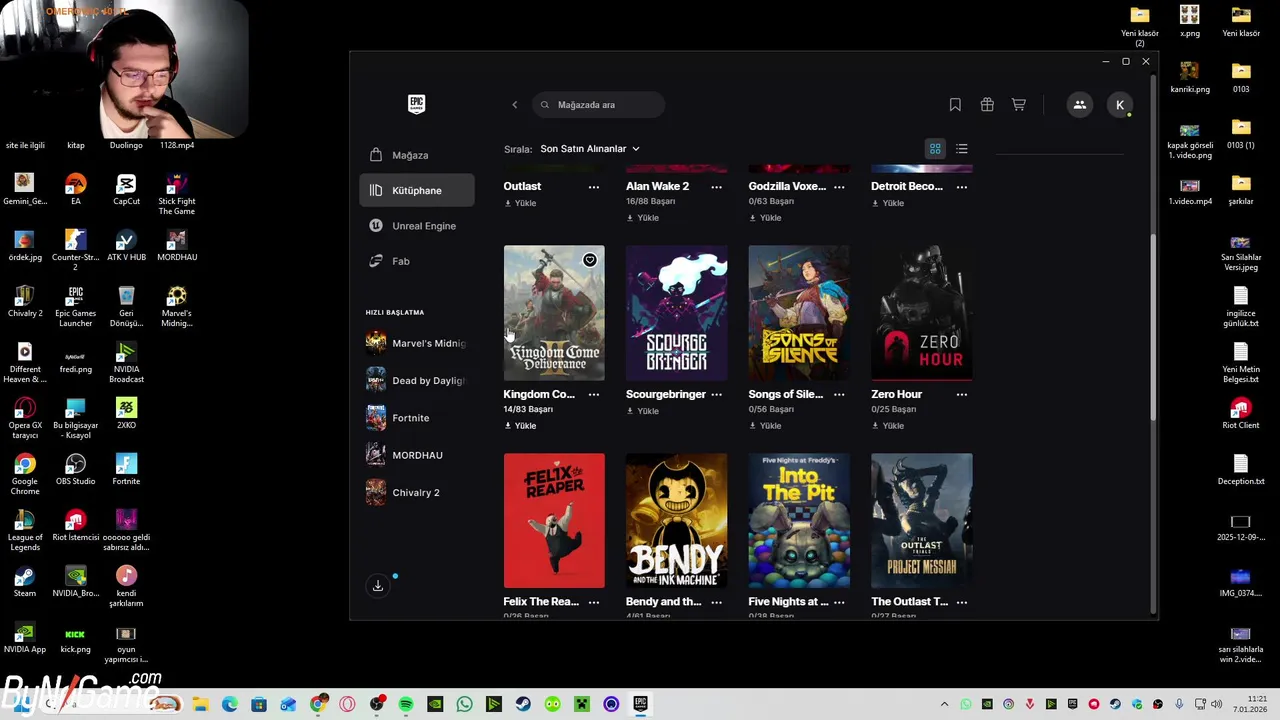
Task: Open Spotify from the taskbar
Action: pos(406,704)
